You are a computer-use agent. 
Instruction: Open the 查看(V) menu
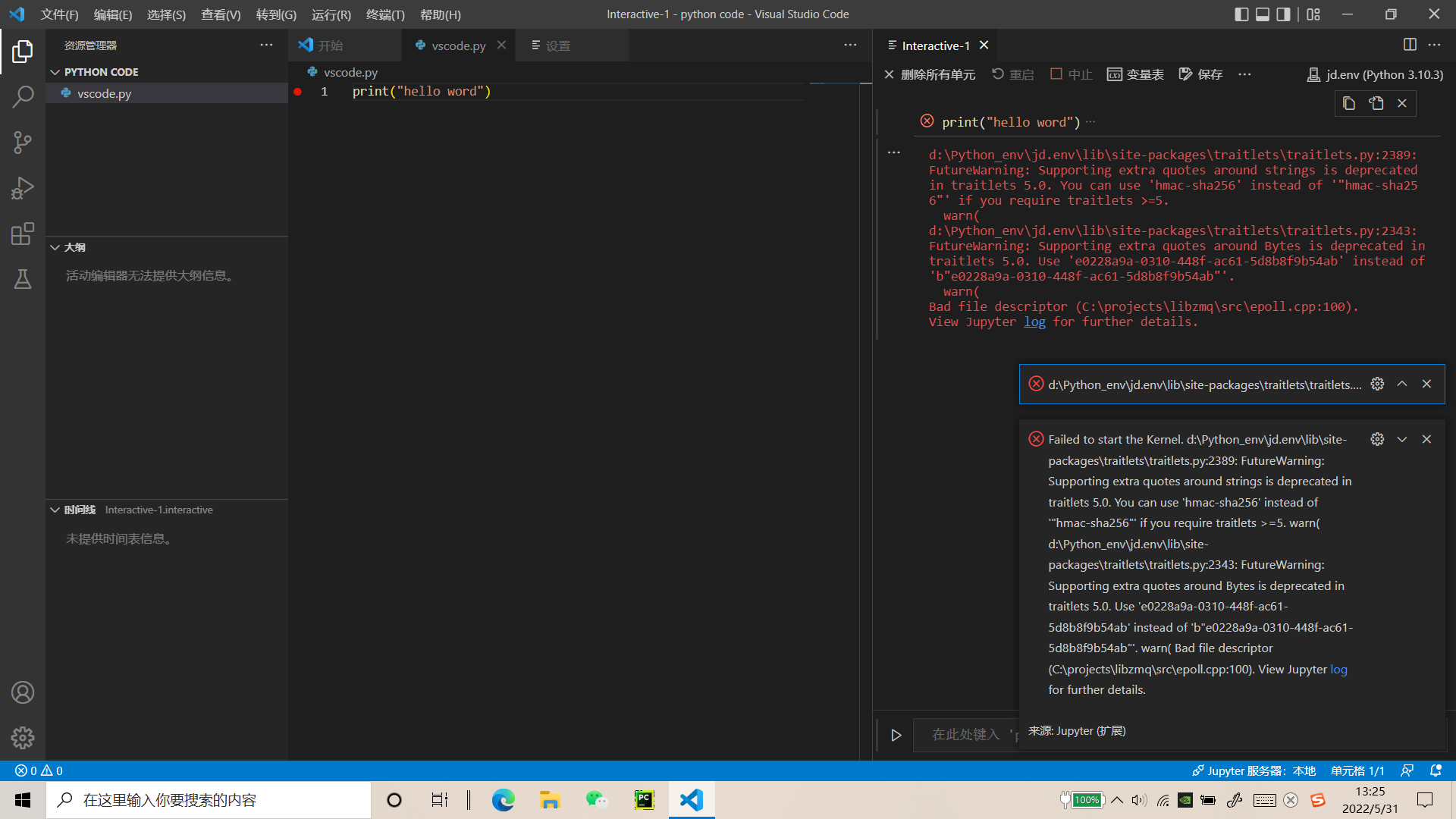[x=221, y=14]
